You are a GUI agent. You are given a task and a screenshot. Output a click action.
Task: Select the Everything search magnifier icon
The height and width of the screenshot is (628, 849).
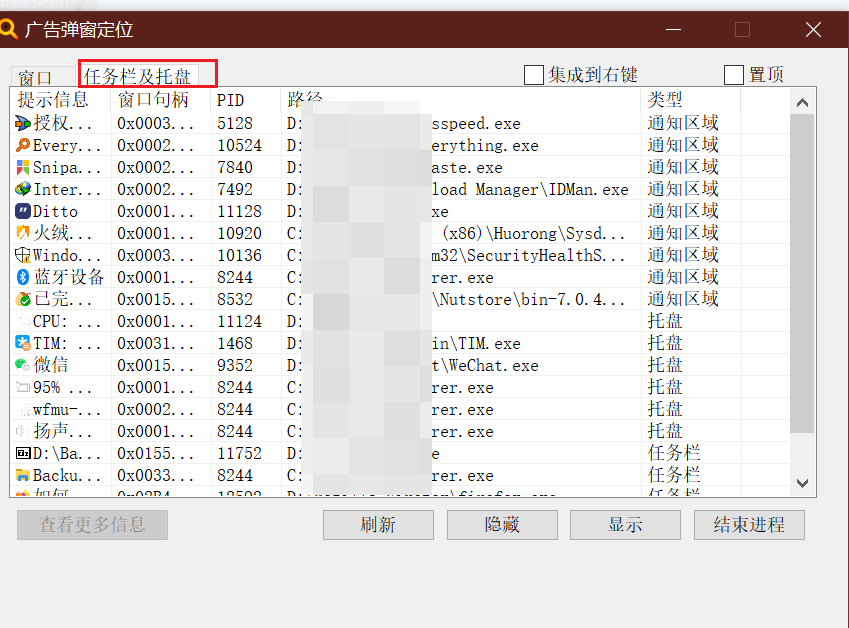[x=23, y=145]
